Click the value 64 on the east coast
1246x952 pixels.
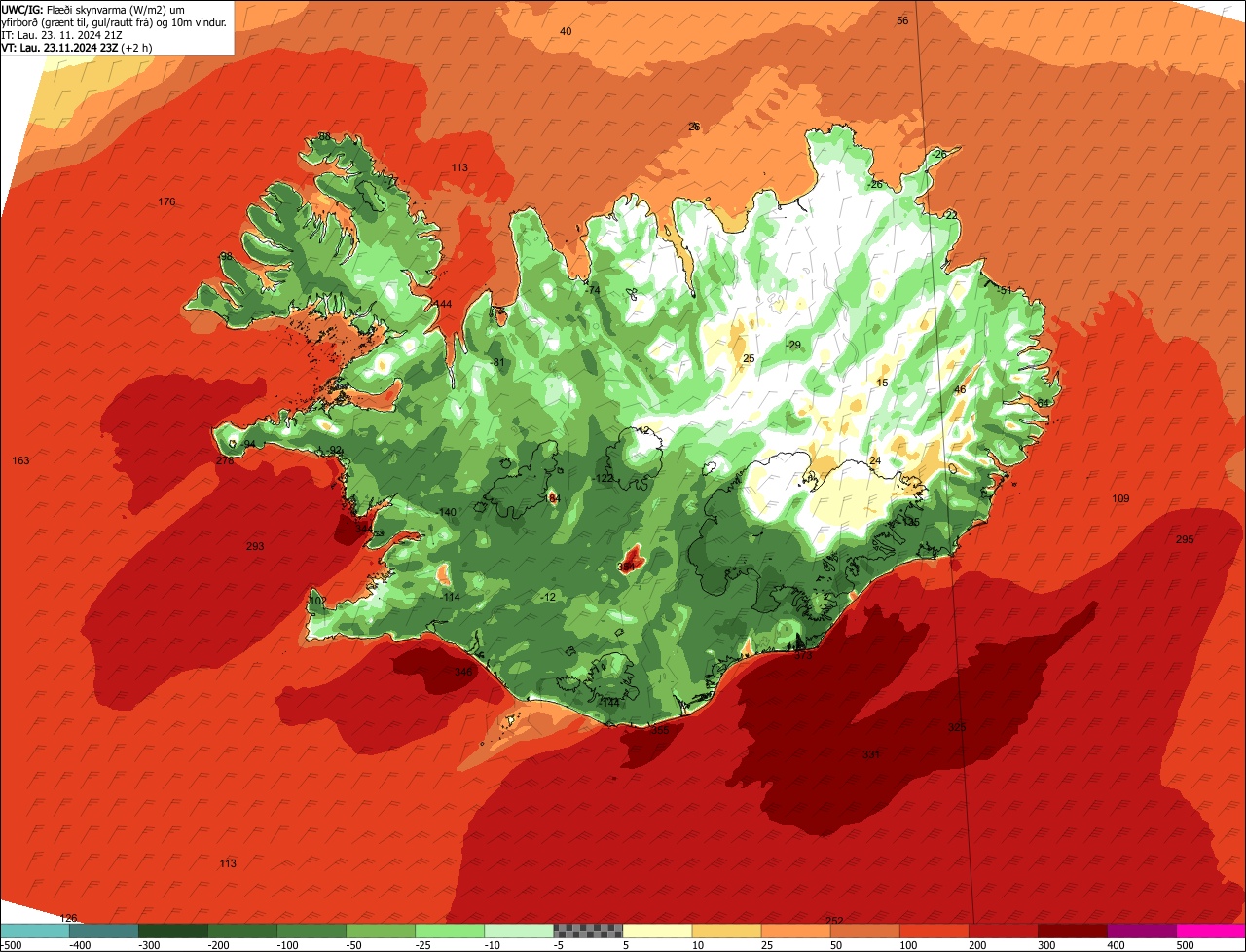click(x=1043, y=403)
